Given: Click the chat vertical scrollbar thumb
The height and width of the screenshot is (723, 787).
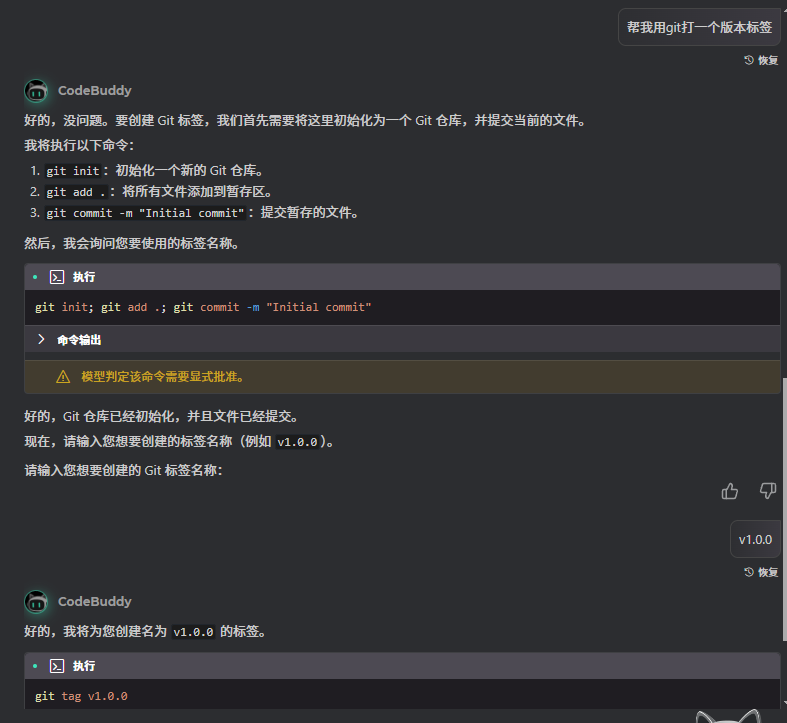Looking at the screenshot, I should 784,509.
